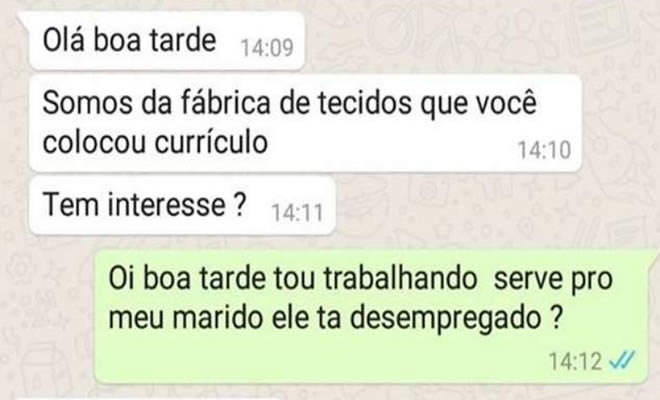Image resolution: width=660 pixels, height=400 pixels.
Task: Select the "Somos da fábrica de tecidos" message
Action: pos(306,123)
